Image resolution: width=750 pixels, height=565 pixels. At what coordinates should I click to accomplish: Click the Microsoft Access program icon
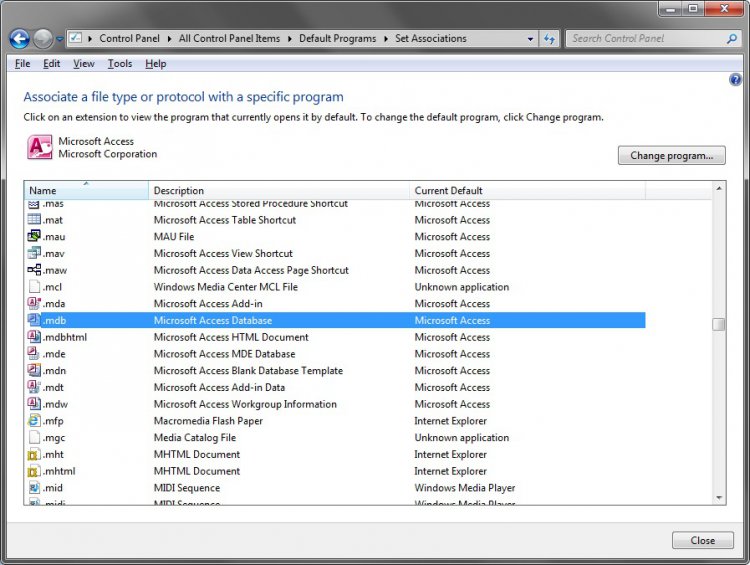tap(39, 147)
